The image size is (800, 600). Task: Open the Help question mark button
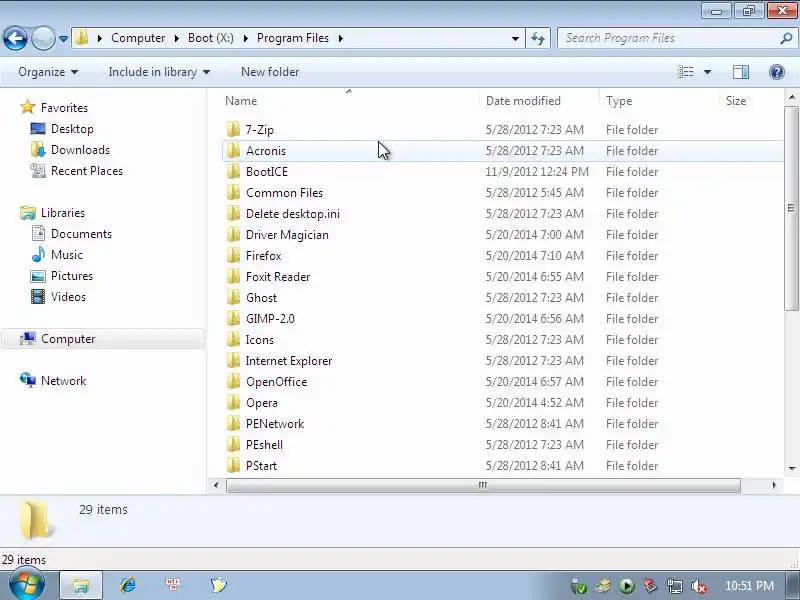click(777, 72)
